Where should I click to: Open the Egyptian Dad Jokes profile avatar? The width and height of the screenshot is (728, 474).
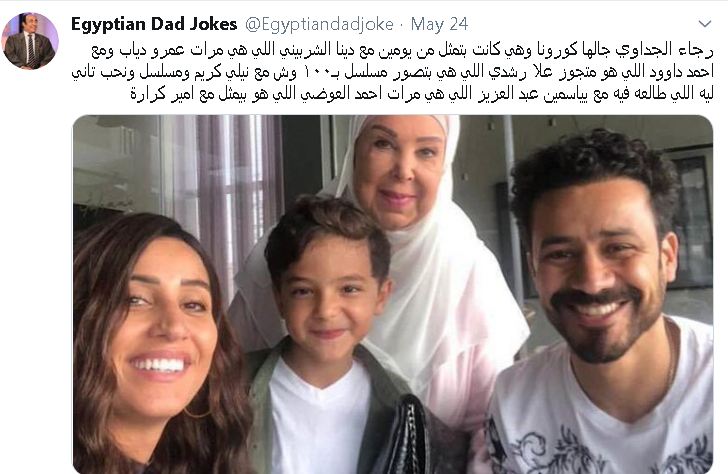[x=31, y=41]
